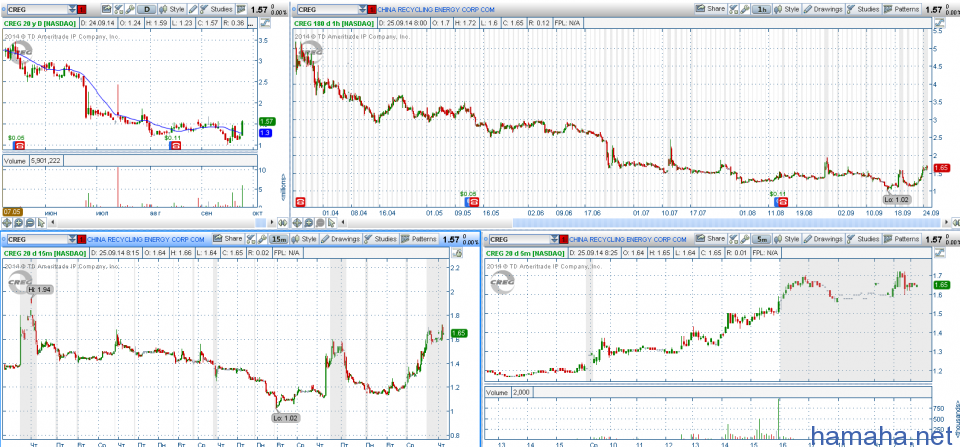The height and width of the screenshot is (447, 960).
Task: Open the CREG symbol dropdown arrow in the 1h chart
Action: point(361,9)
